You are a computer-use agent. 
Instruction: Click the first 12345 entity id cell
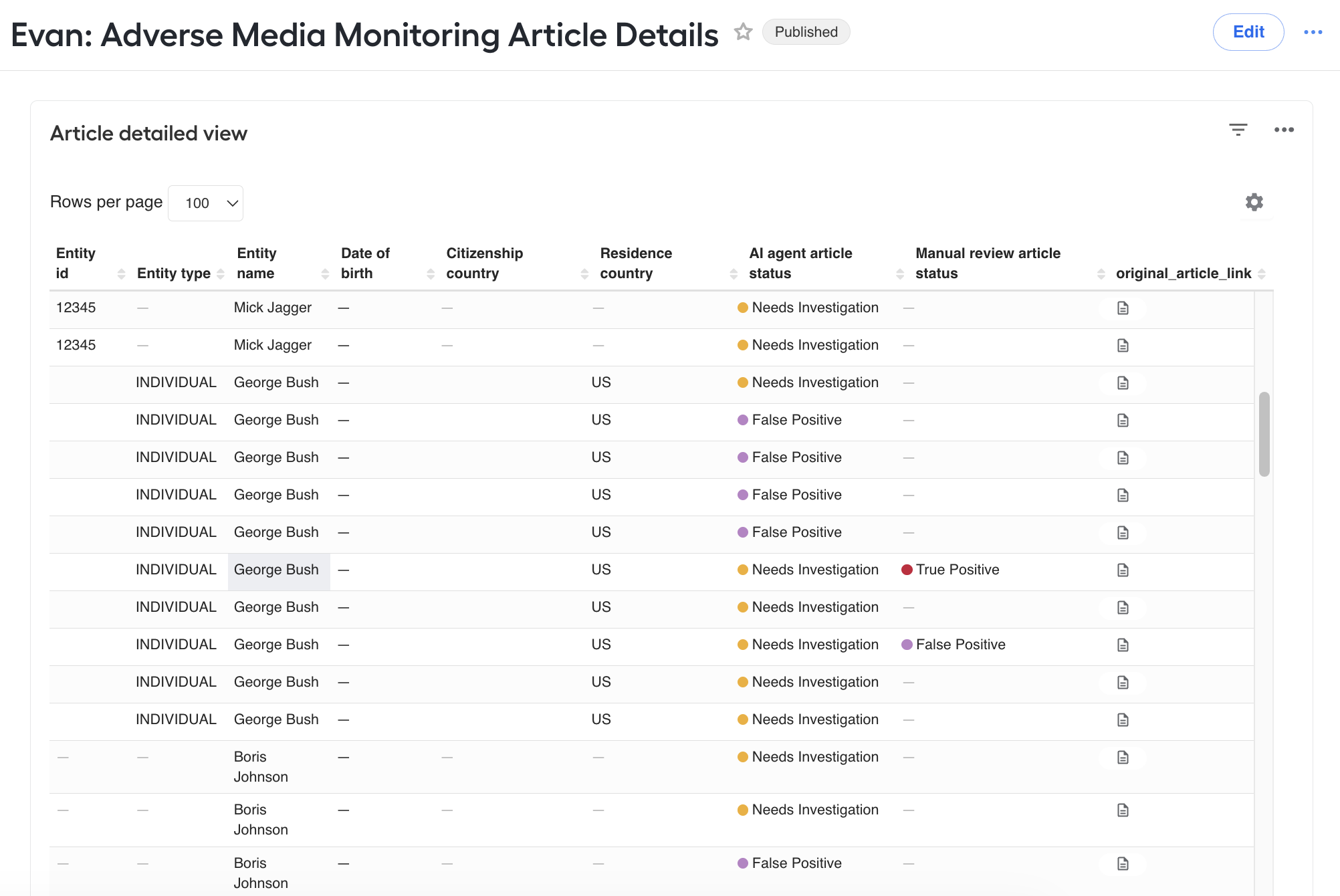pos(76,308)
